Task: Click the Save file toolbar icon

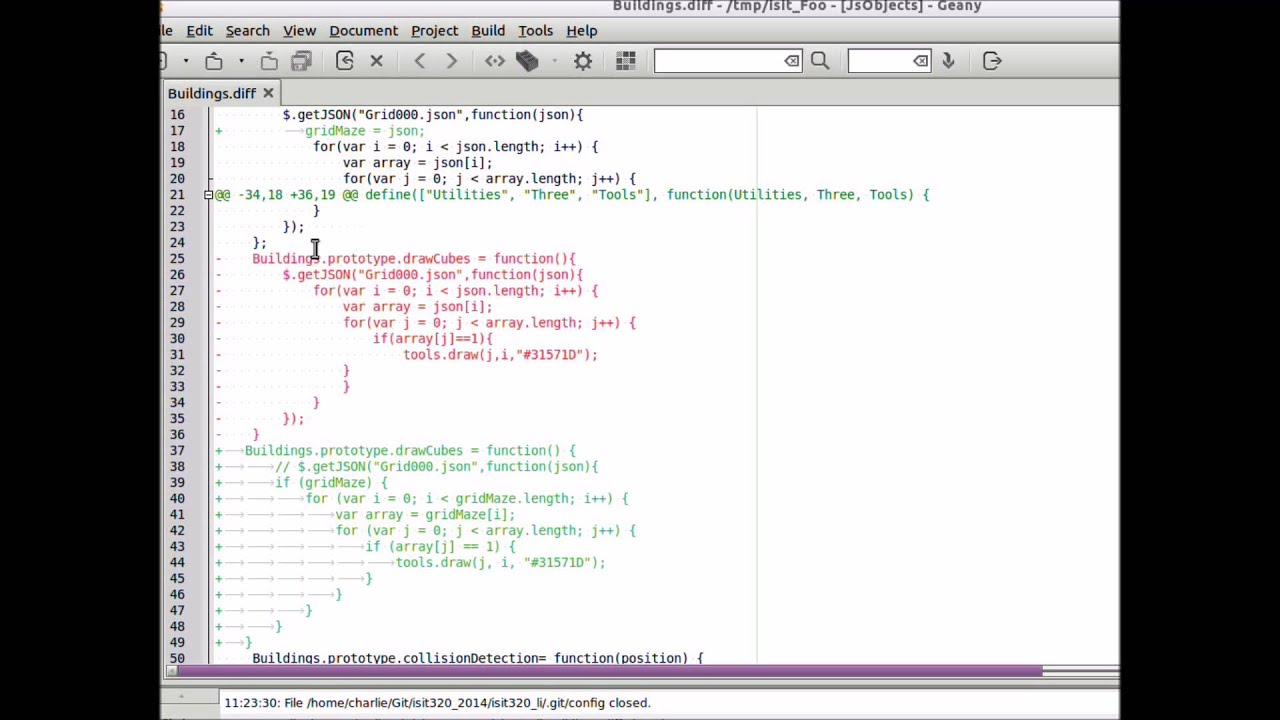Action: point(269,62)
